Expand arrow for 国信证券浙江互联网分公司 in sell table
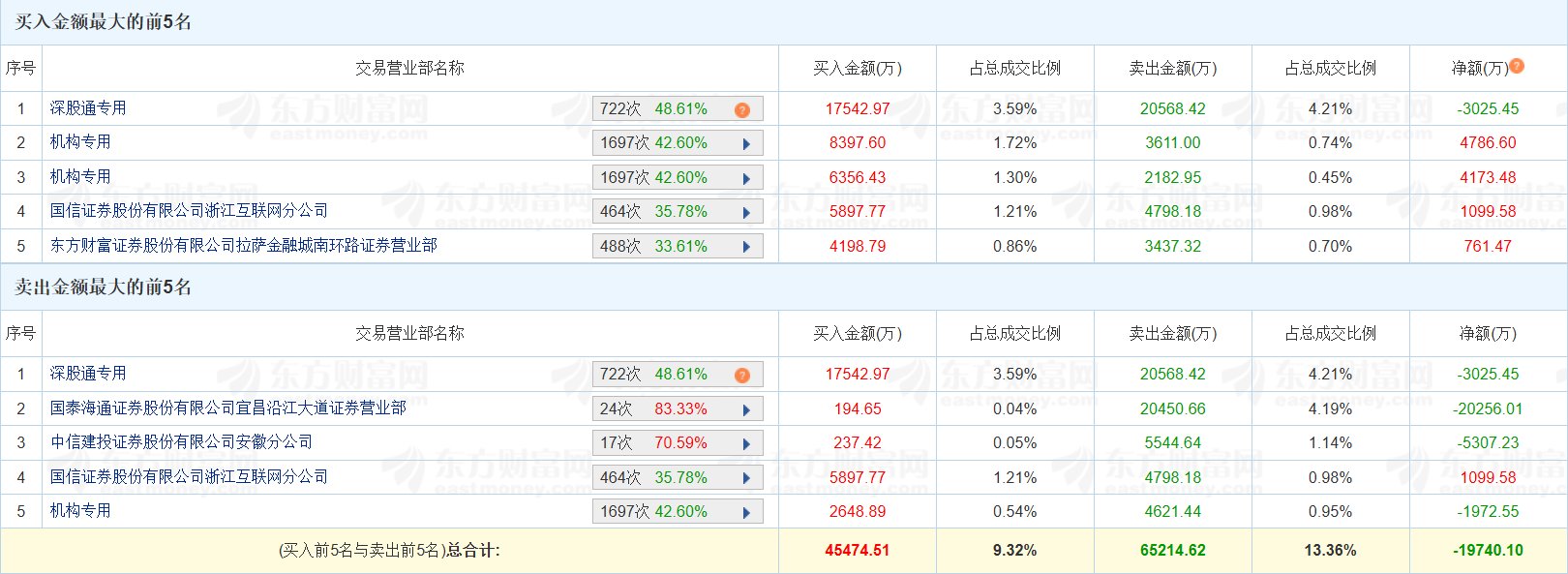This screenshot has width=1568, height=574. click(746, 478)
